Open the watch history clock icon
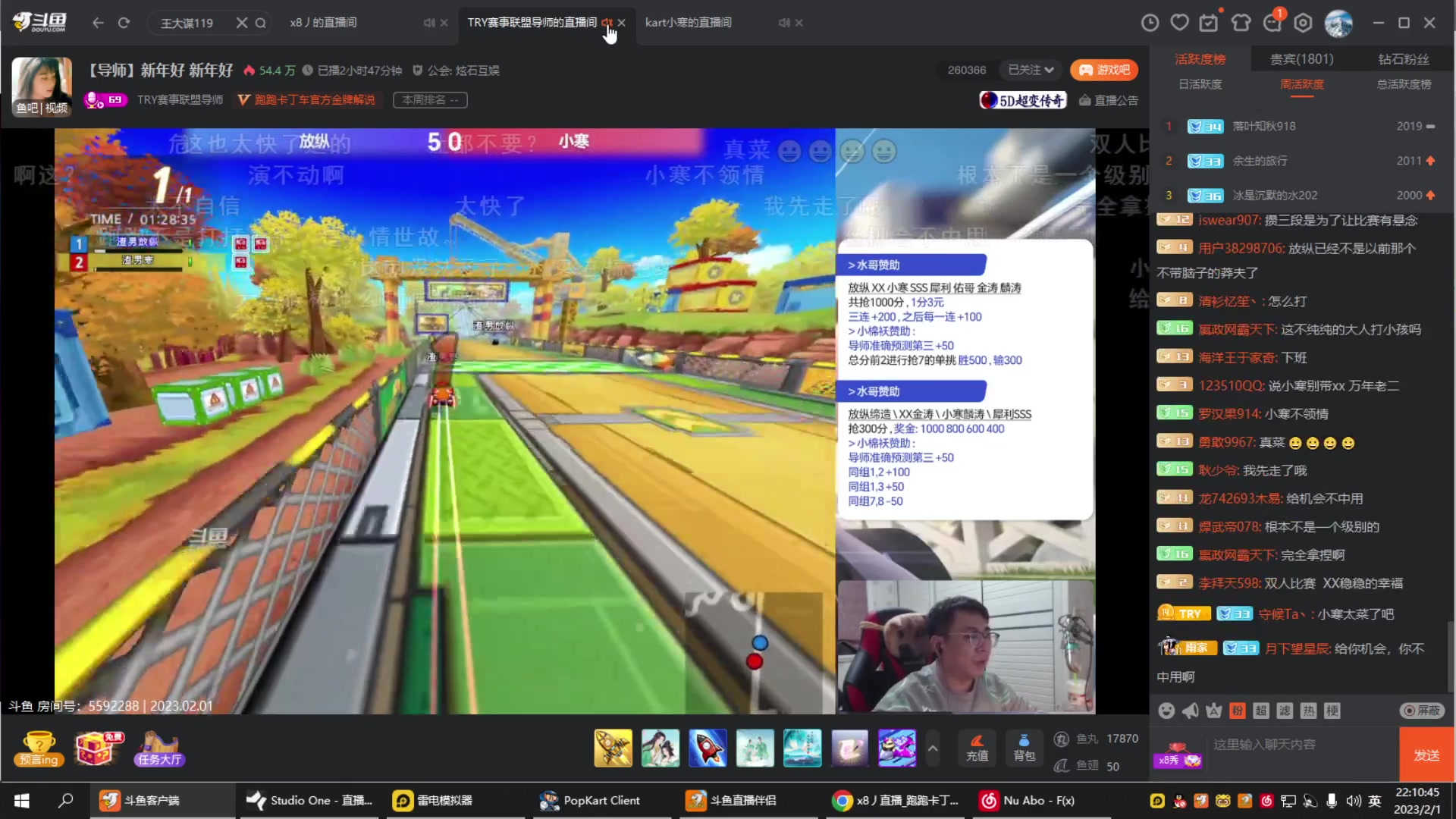Screen dimensions: 1456x819 (1150, 23)
